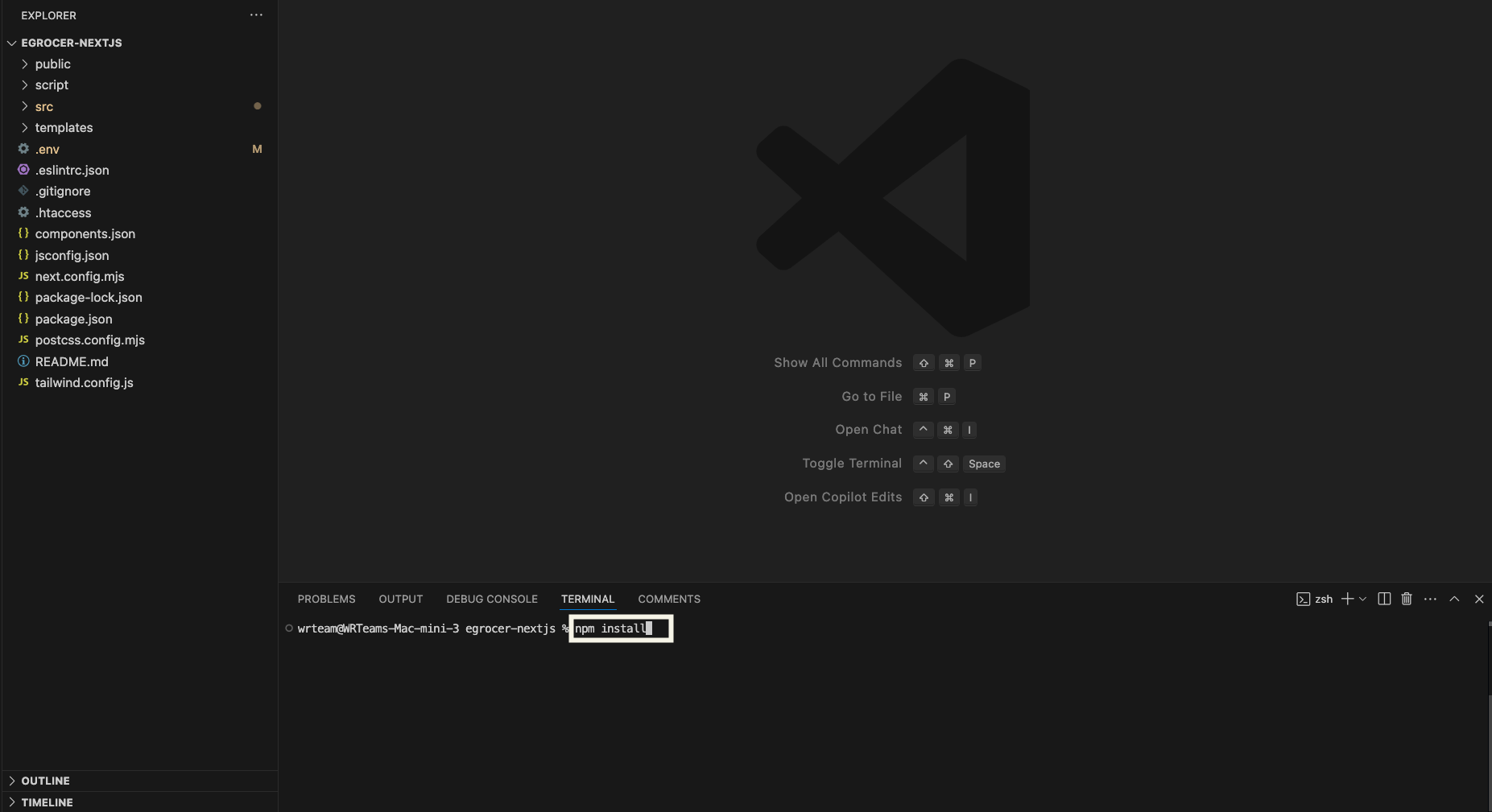Switch to the PROBLEMS tab
1492x812 pixels.
326,599
